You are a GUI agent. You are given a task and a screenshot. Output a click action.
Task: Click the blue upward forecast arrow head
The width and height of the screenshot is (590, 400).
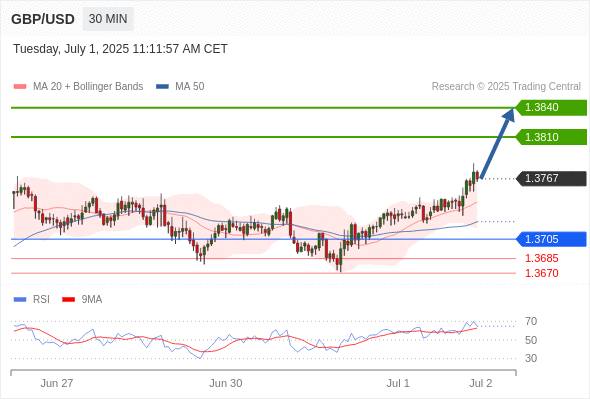point(508,115)
